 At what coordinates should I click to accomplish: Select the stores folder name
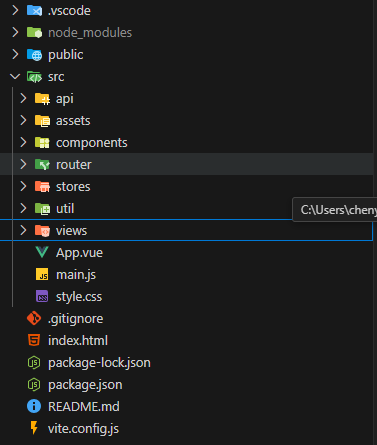click(x=73, y=187)
